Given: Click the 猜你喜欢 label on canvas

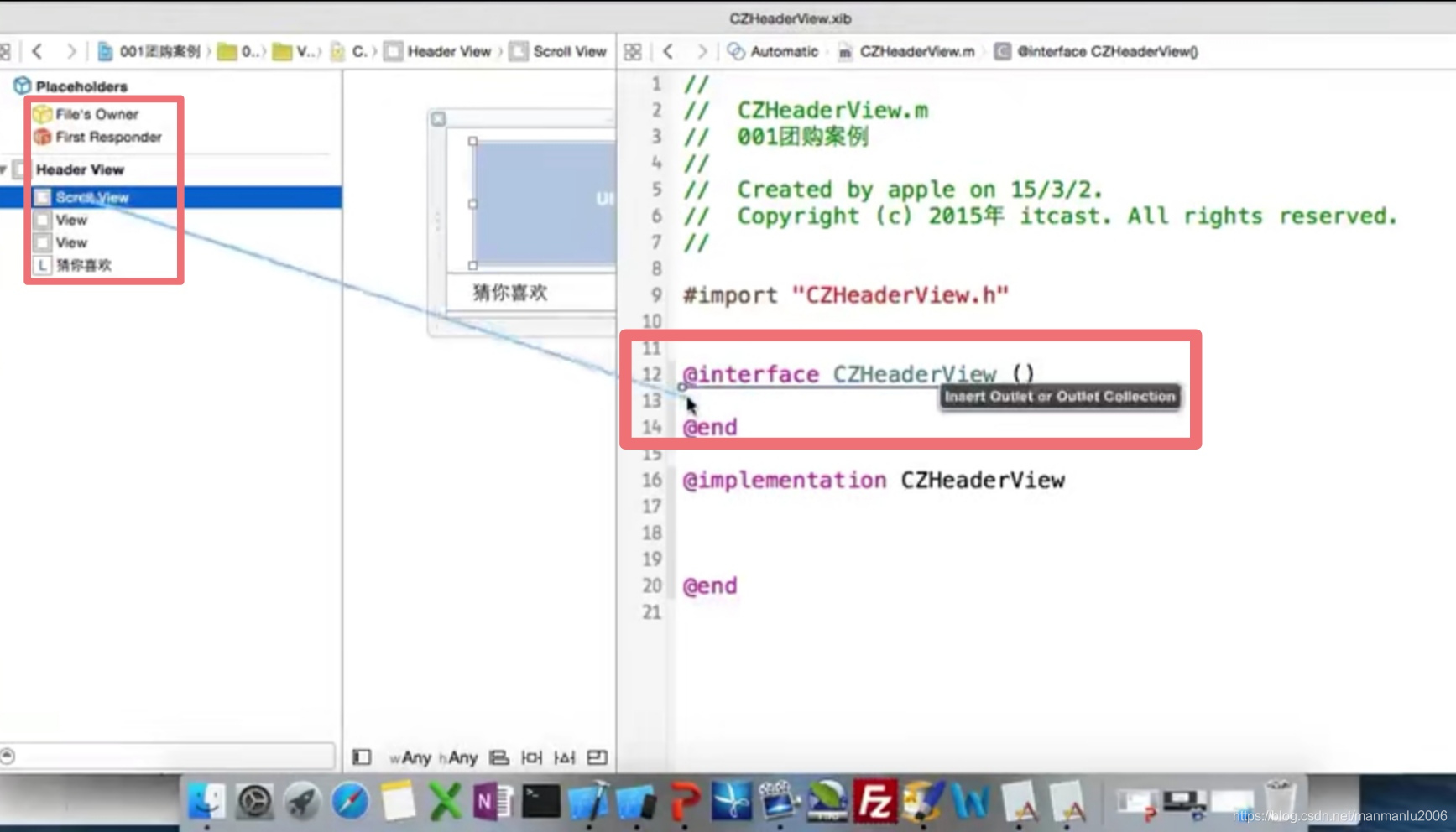Looking at the screenshot, I should (x=510, y=293).
